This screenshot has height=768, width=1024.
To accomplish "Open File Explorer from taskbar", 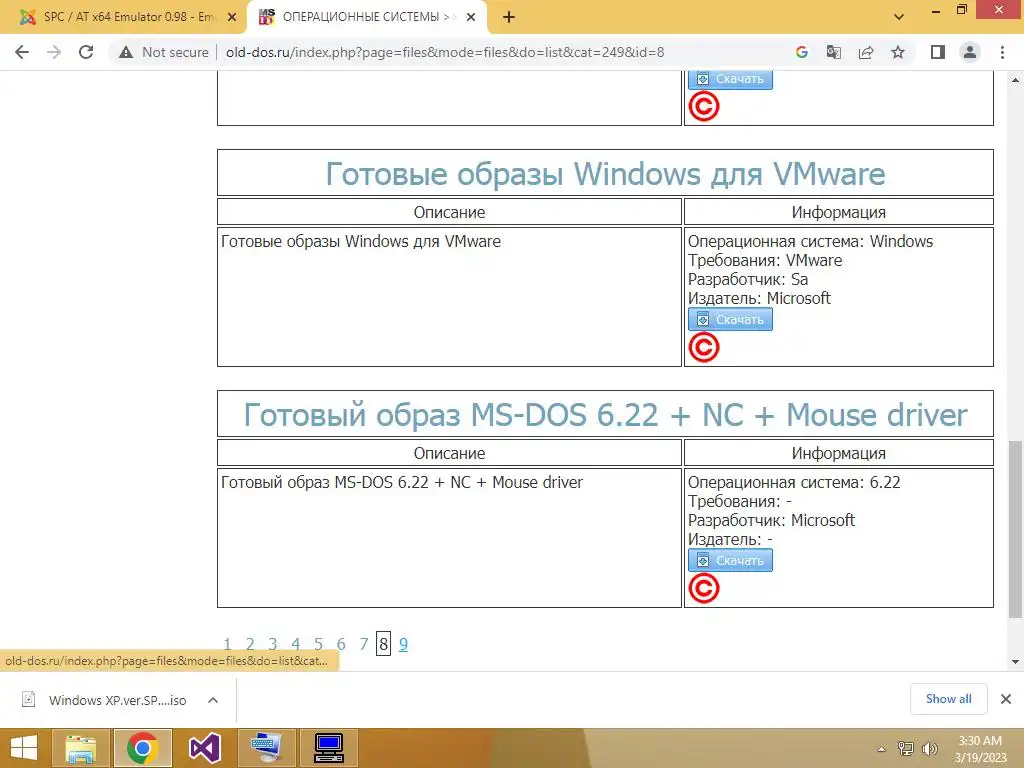I will [x=81, y=748].
